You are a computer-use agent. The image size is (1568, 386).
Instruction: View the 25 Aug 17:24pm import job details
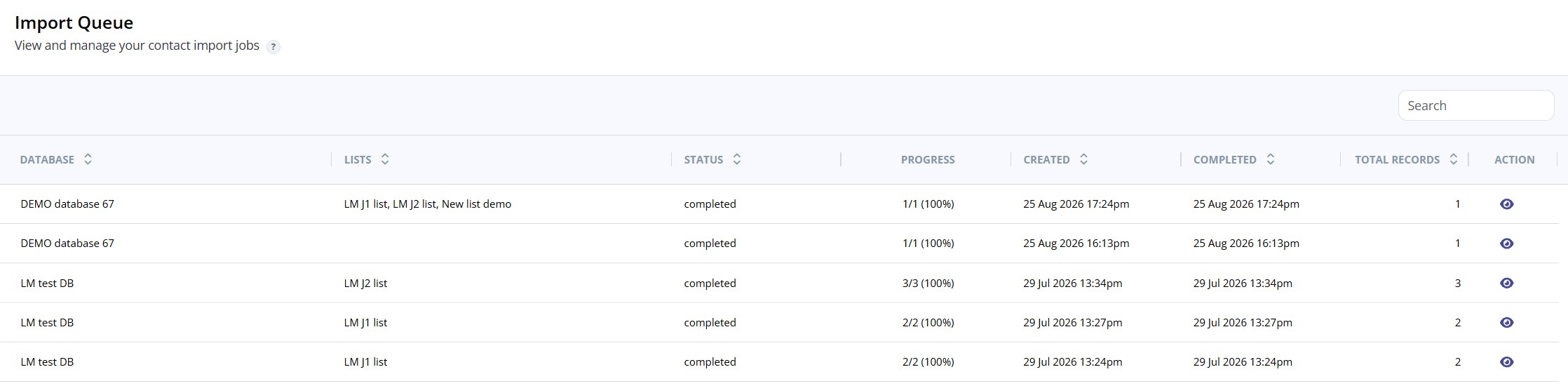click(x=1506, y=204)
